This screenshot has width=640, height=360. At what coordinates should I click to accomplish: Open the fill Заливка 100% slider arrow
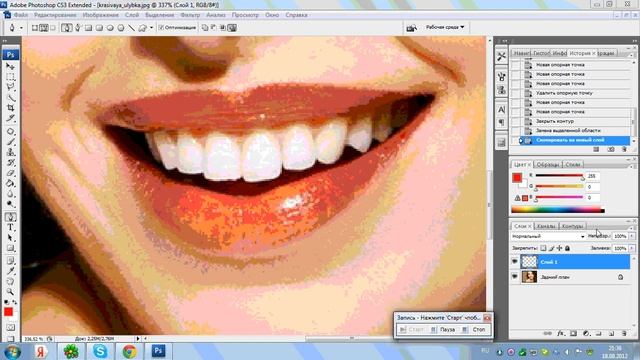pos(632,248)
